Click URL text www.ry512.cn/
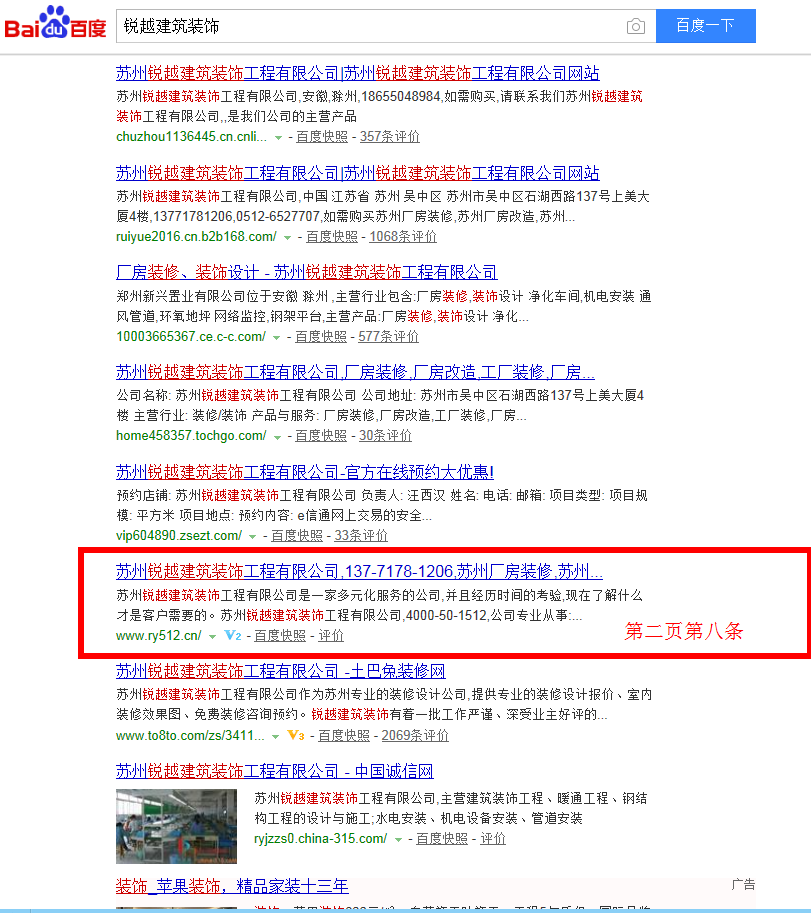This screenshot has height=913, width=811. pos(159,636)
